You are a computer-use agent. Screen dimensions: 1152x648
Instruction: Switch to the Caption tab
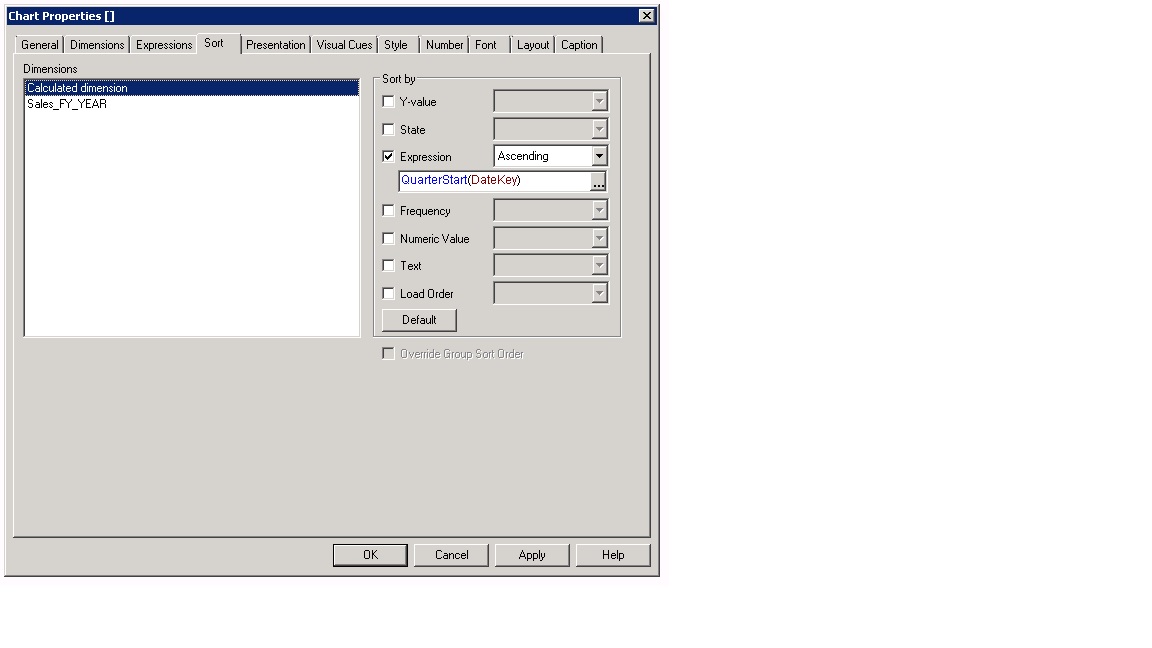(579, 45)
